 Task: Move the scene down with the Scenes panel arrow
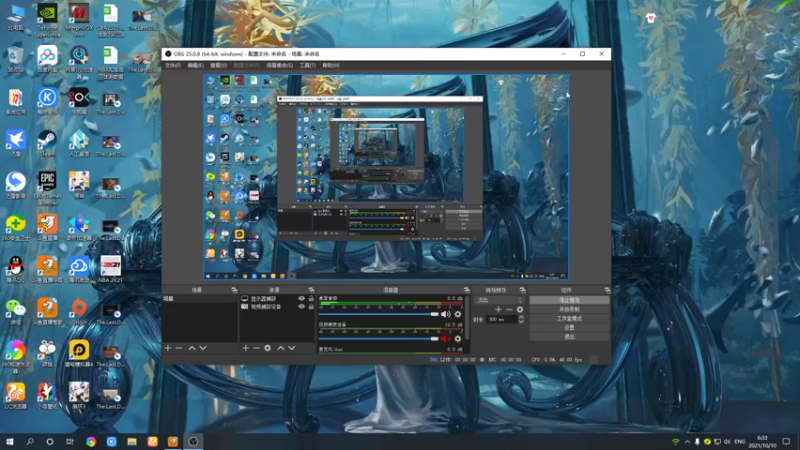click(x=203, y=348)
